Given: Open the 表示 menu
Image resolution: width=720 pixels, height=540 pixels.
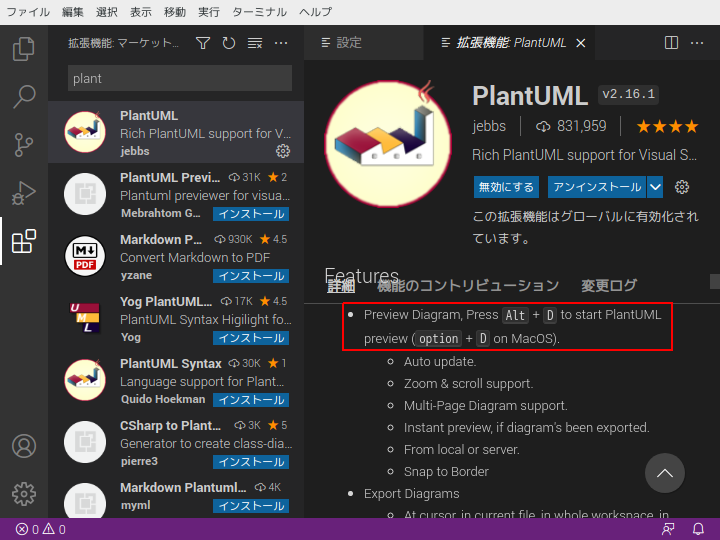Looking at the screenshot, I should [141, 12].
